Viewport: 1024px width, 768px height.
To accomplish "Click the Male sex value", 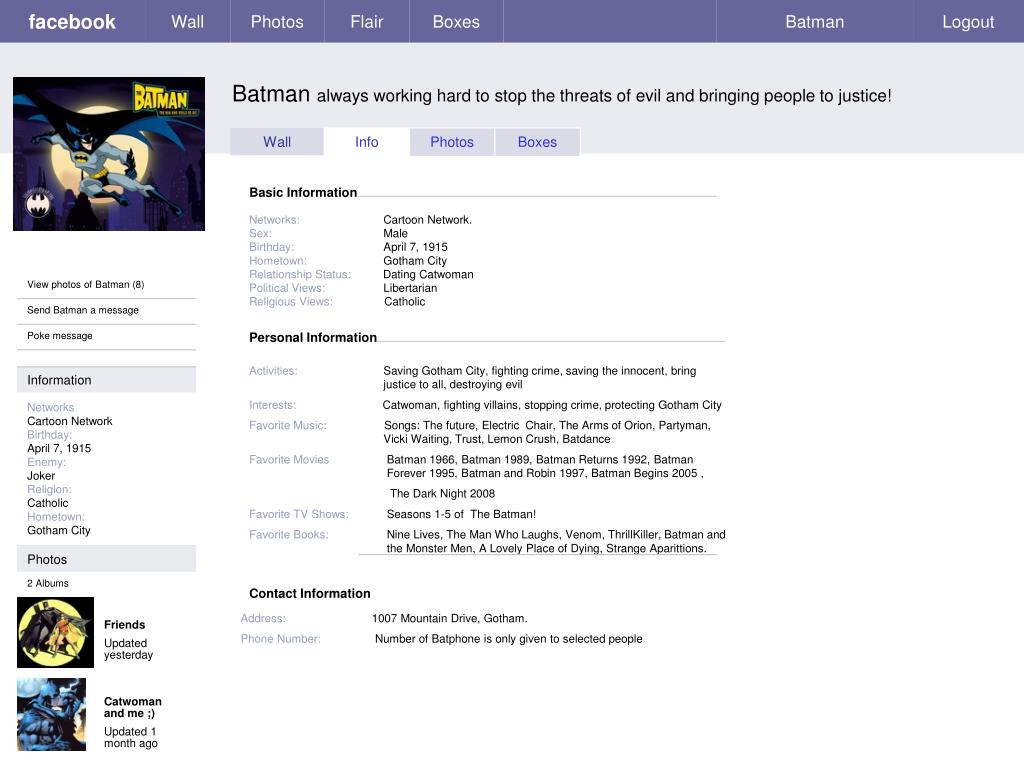I will pos(395,233).
